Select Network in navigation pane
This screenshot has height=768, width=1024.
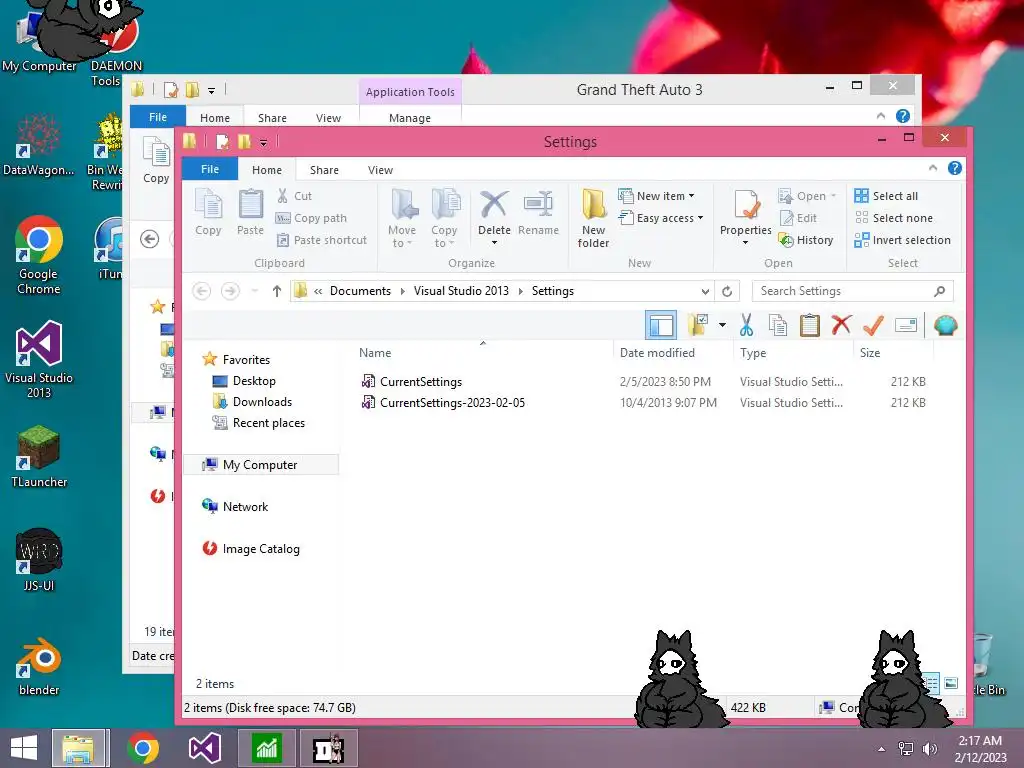click(x=245, y=507)
